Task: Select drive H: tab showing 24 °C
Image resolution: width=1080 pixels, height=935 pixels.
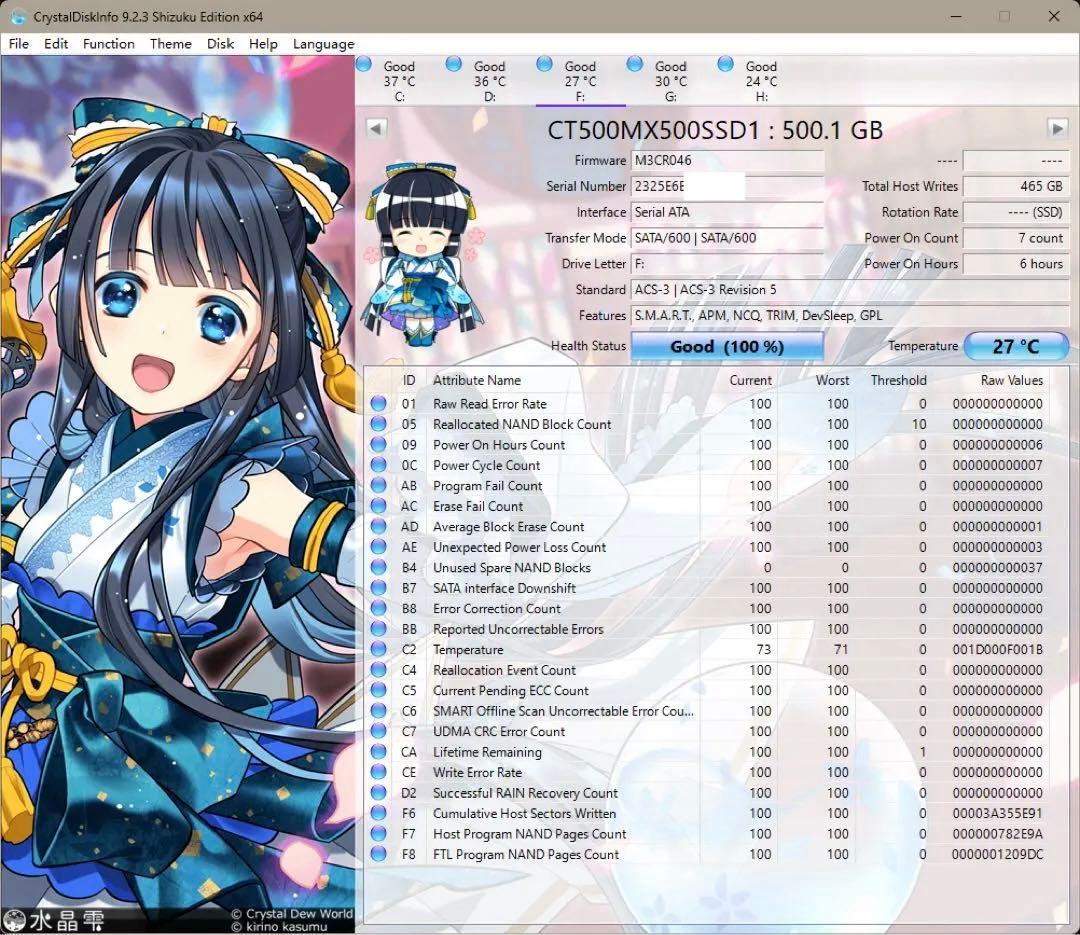Action: pos(761,81)
